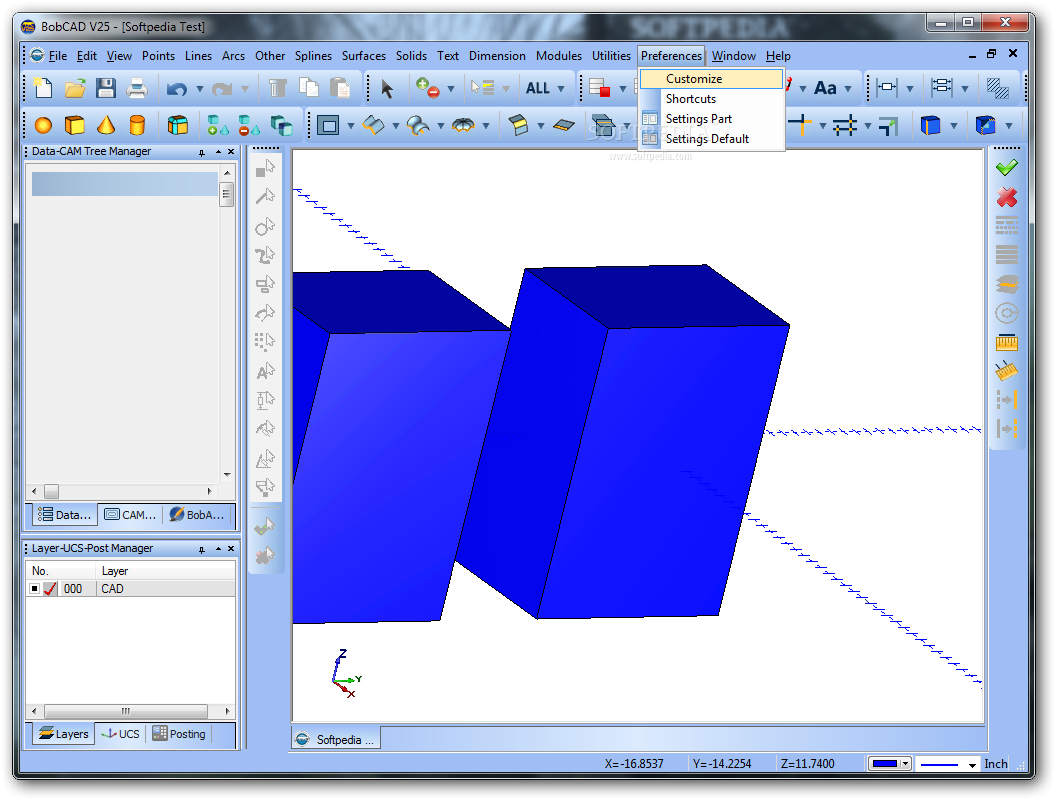Select the arrow pointer tool
The height and width of the screenshot is (800, 1056).
pyautogui.click(x=387, y=88)
